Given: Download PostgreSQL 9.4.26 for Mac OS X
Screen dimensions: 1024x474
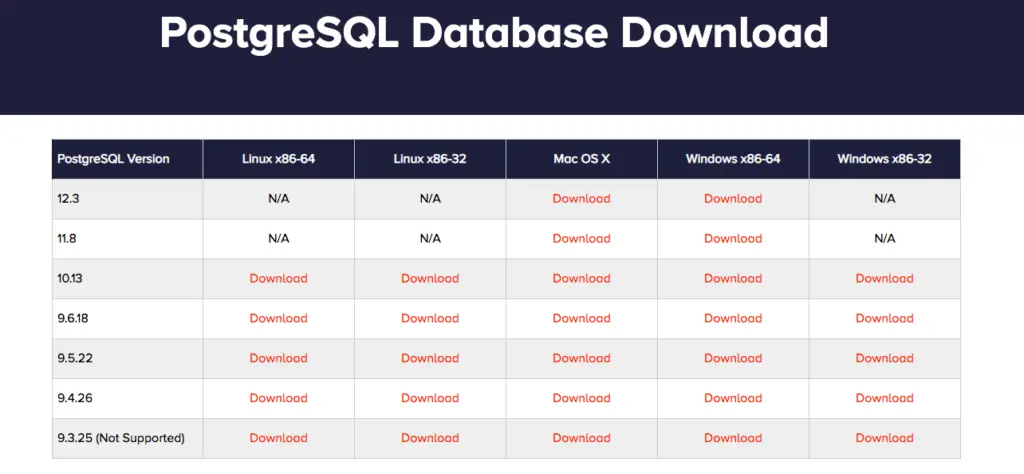Looking at the screenshot, I should [581, 398].
